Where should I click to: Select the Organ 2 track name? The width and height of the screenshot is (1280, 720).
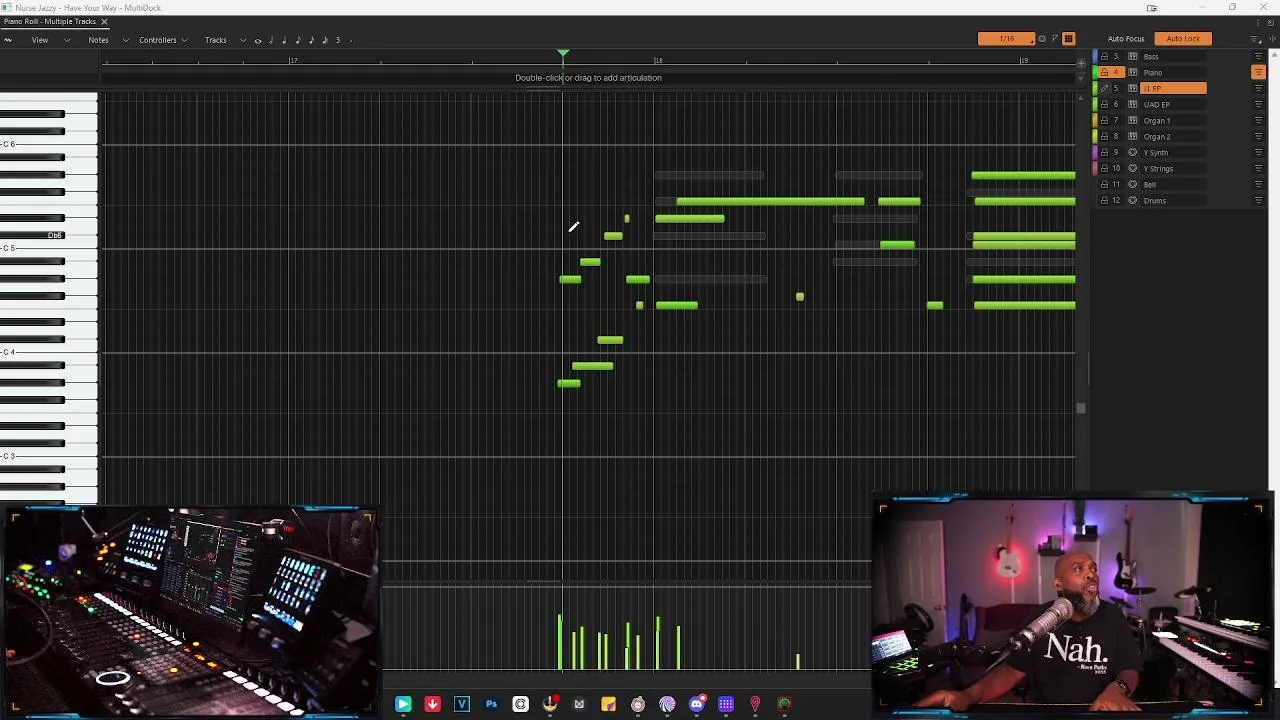pyautogui.click(x=1156, y=136)
